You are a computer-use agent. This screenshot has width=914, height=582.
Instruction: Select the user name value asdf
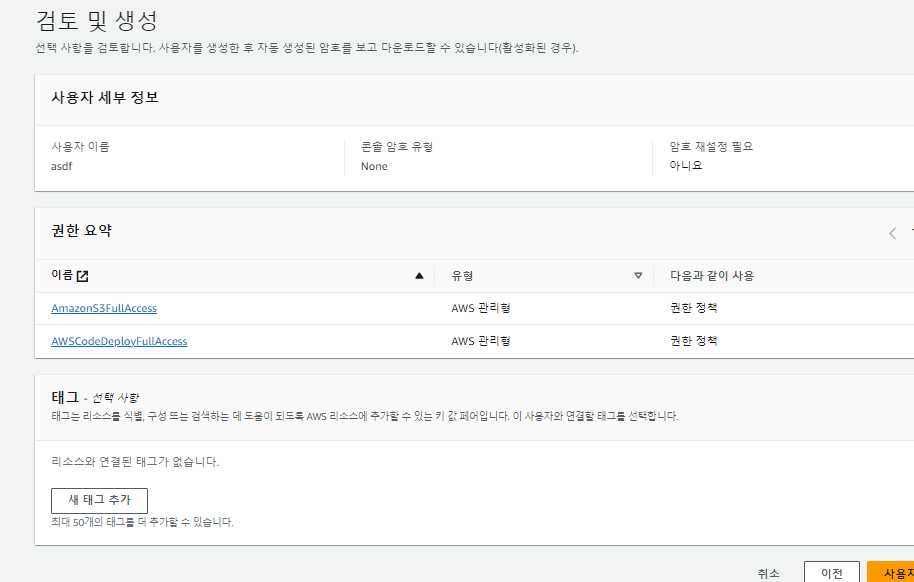[x=62, y=166]
